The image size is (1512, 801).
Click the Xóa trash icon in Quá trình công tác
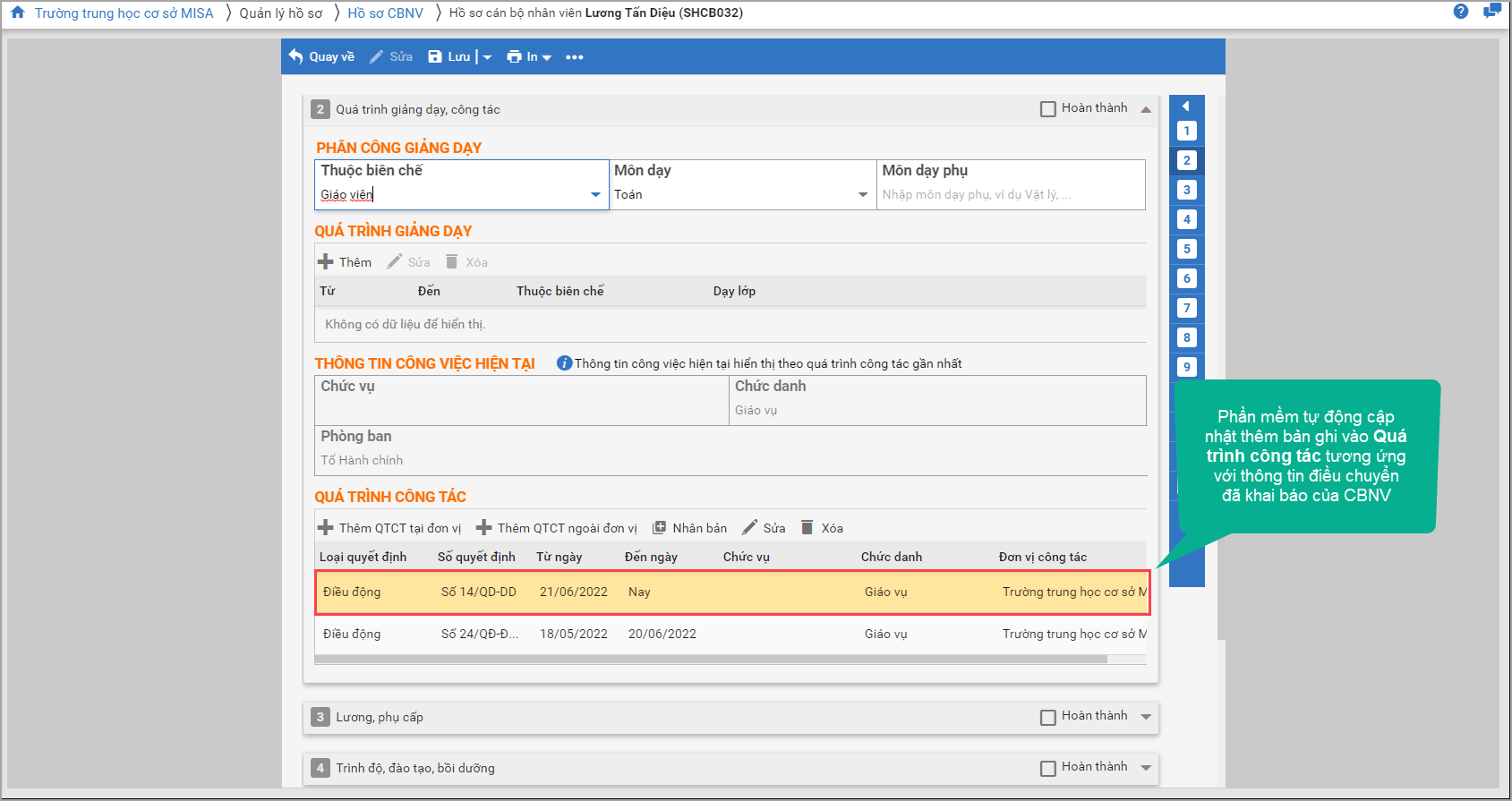click(807, 527)
